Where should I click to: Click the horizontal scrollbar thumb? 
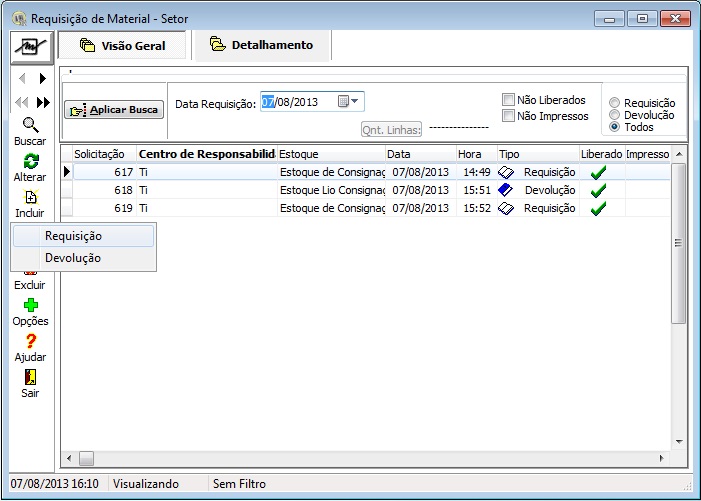[86, 458]
